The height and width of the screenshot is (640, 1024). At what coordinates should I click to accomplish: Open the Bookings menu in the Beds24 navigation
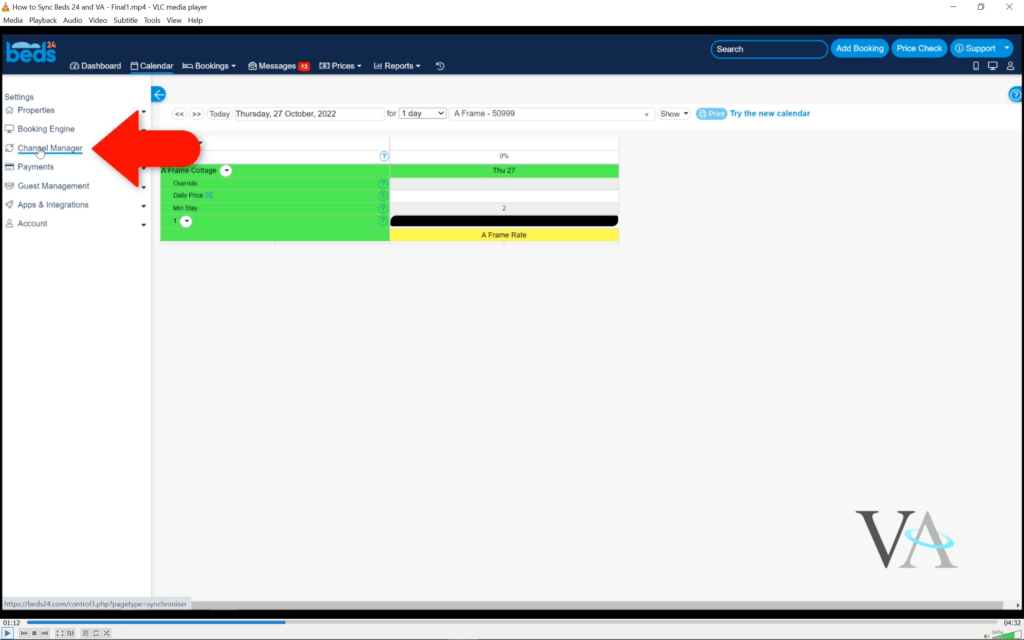pos(209,66)
